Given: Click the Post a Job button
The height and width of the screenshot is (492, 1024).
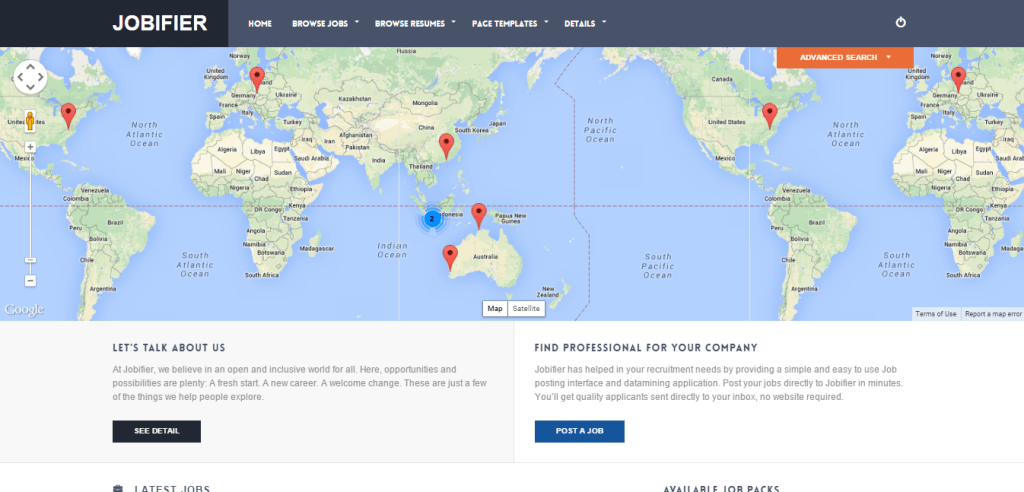Looking at the screenshot, I should pos(579,431).
